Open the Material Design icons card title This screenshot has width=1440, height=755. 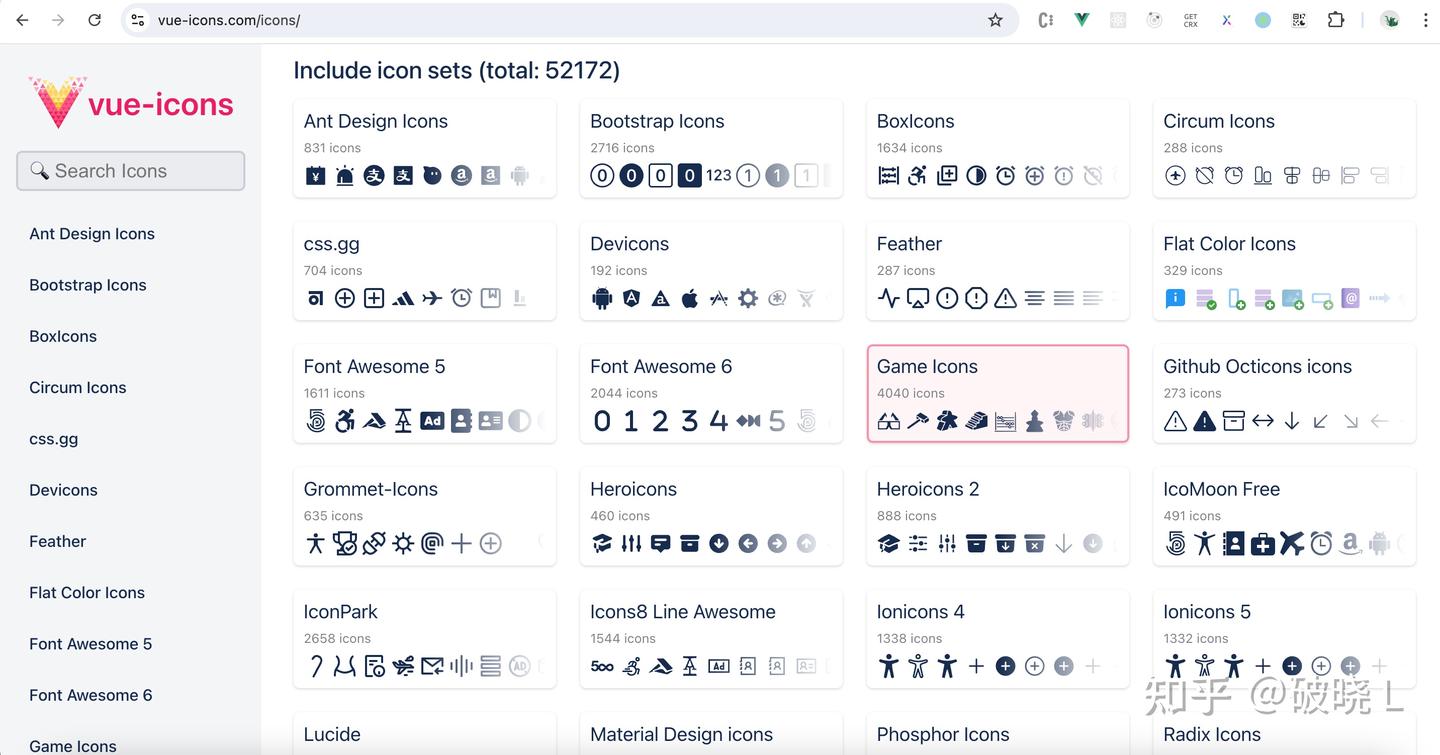point(681,734)
